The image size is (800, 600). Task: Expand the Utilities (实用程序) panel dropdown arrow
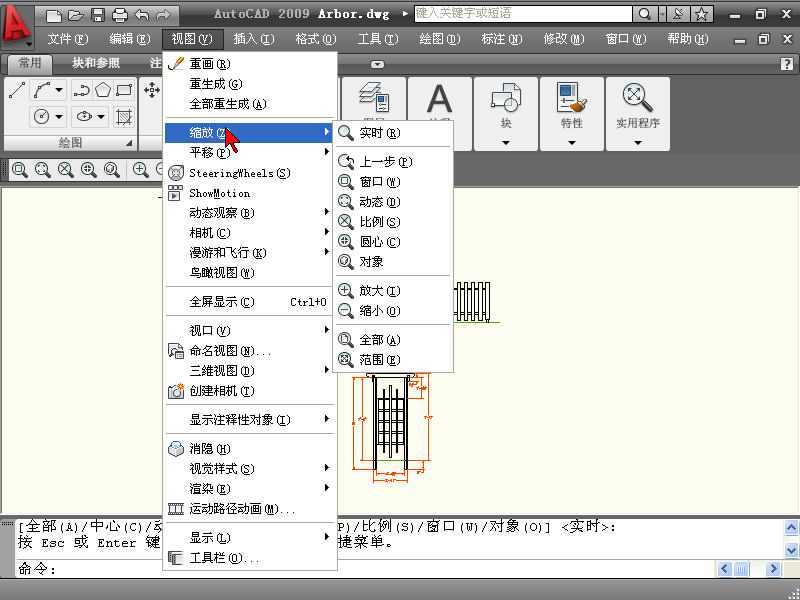[x=637, y=143]
